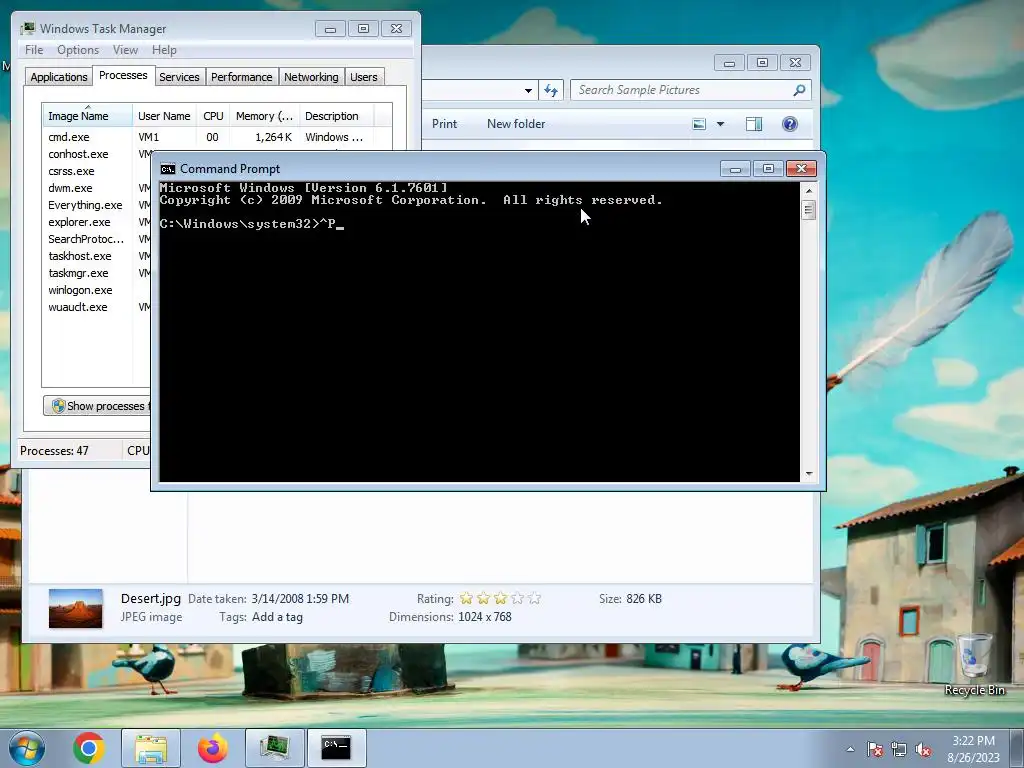This screenshot has width=1024, height=768.
Task: Switch to the Users tab
Action: tap(363, 77)
